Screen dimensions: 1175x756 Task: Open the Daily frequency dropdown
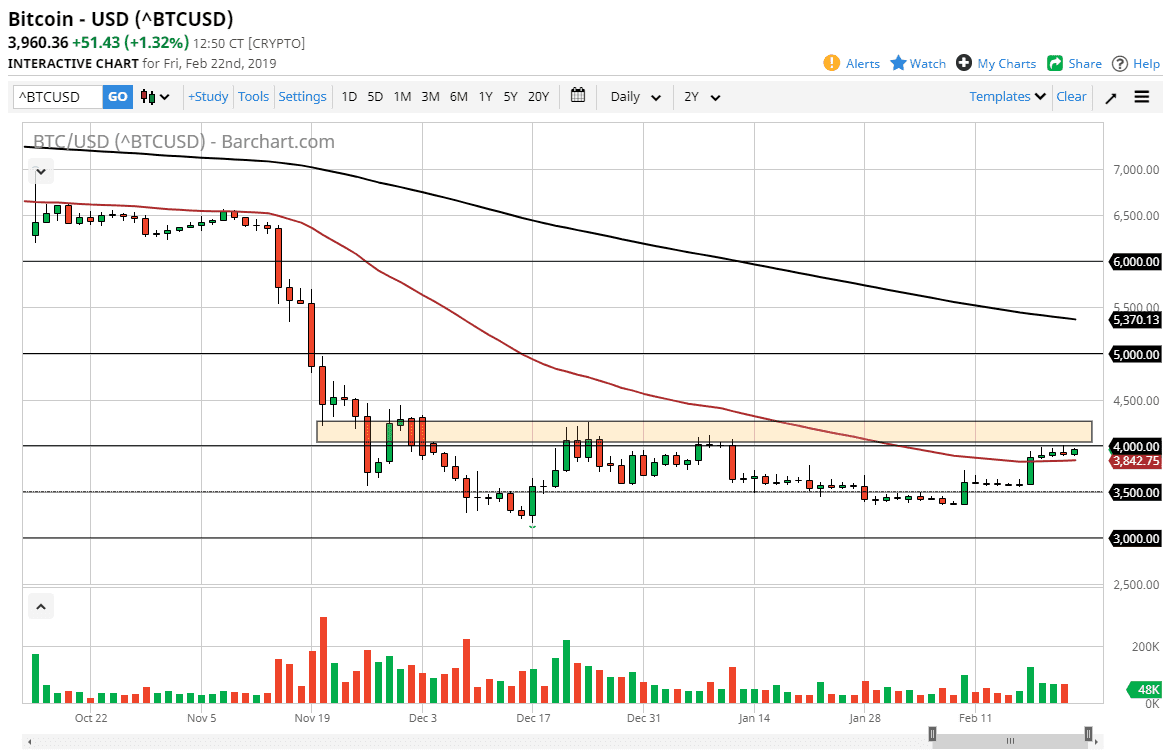coord(633,96)
